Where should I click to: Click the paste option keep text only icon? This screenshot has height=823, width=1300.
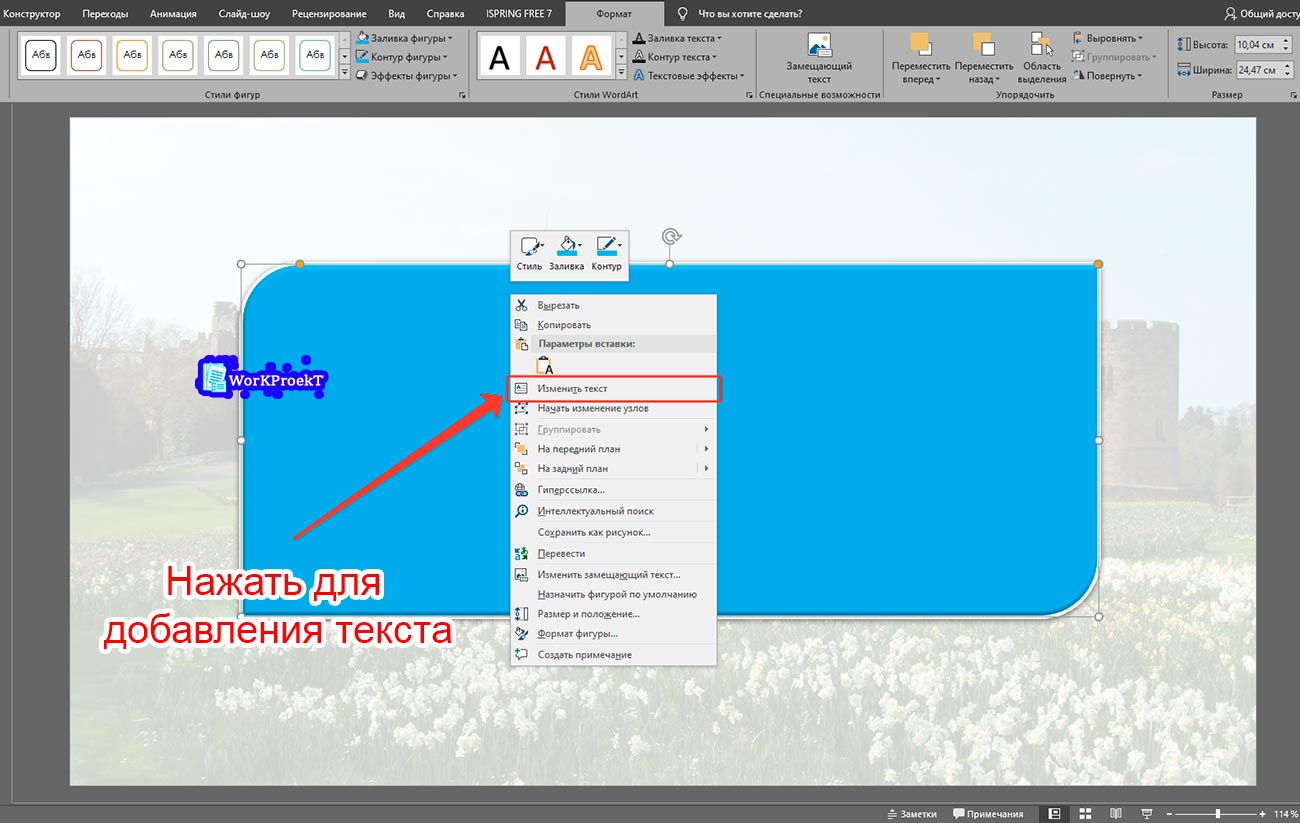point(544,366)
